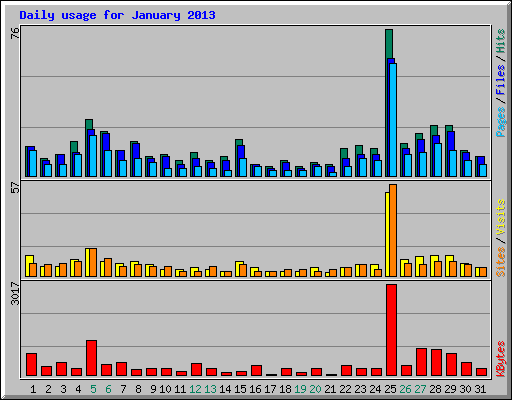Click day '1' on the x-axis
Viewport: 512px width, 400px height.
33,389
